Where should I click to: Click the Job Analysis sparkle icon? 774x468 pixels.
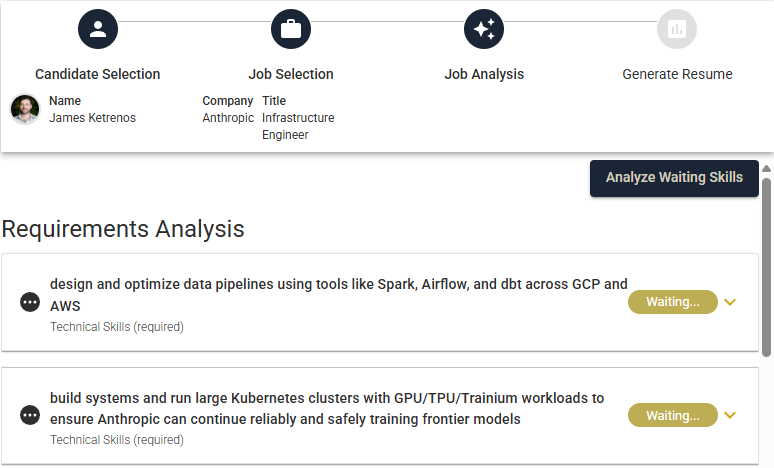484,29
